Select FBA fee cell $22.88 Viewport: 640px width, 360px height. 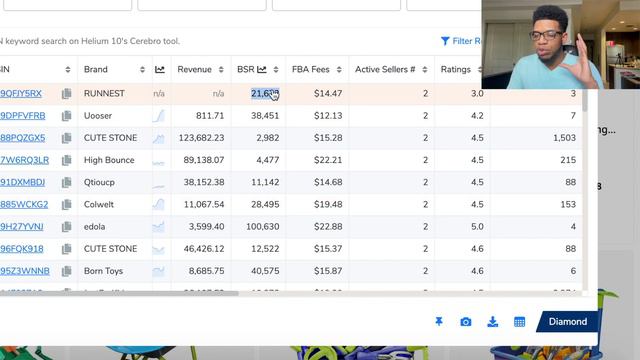click(x=328, y=227)
